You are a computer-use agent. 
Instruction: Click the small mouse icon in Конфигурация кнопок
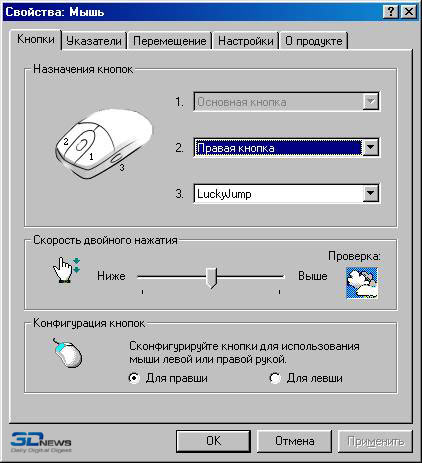tap(67, 353)
